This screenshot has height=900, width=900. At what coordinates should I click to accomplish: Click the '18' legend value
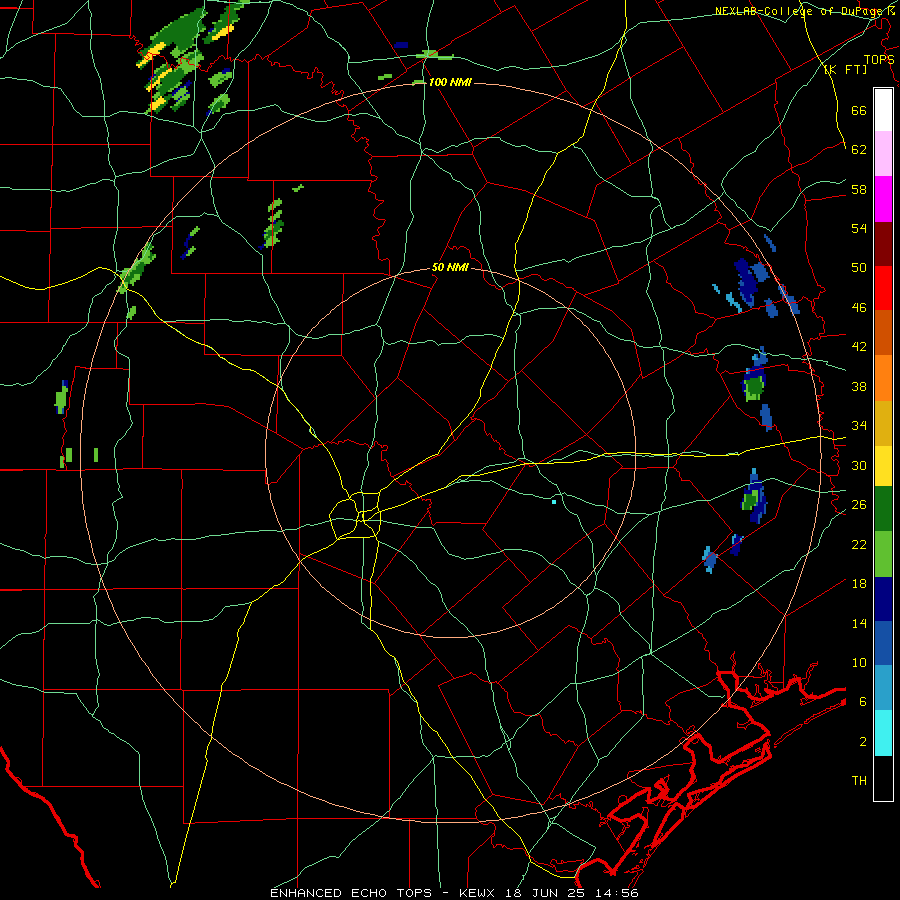tap(859, 583)
